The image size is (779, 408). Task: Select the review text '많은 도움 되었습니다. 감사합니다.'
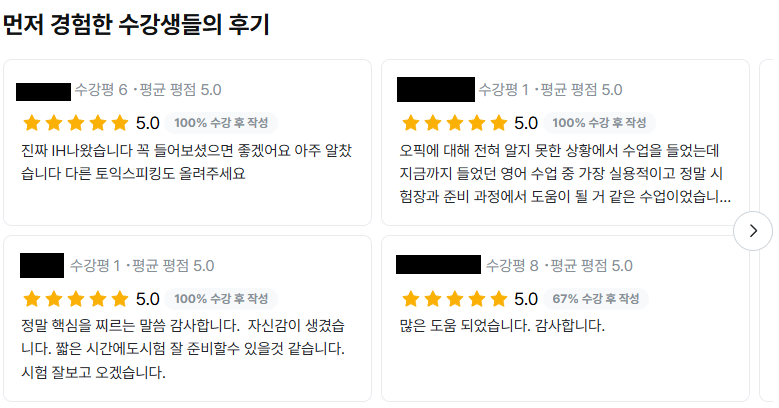coord(502,326)
